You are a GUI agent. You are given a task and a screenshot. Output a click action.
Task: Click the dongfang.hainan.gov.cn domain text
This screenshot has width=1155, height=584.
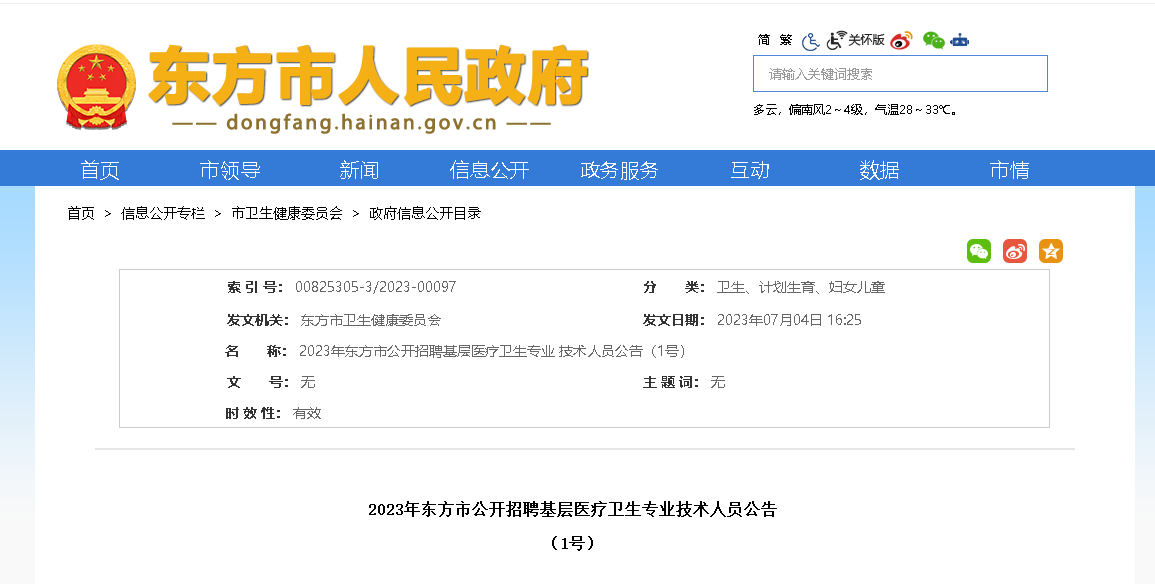point(362,123)
